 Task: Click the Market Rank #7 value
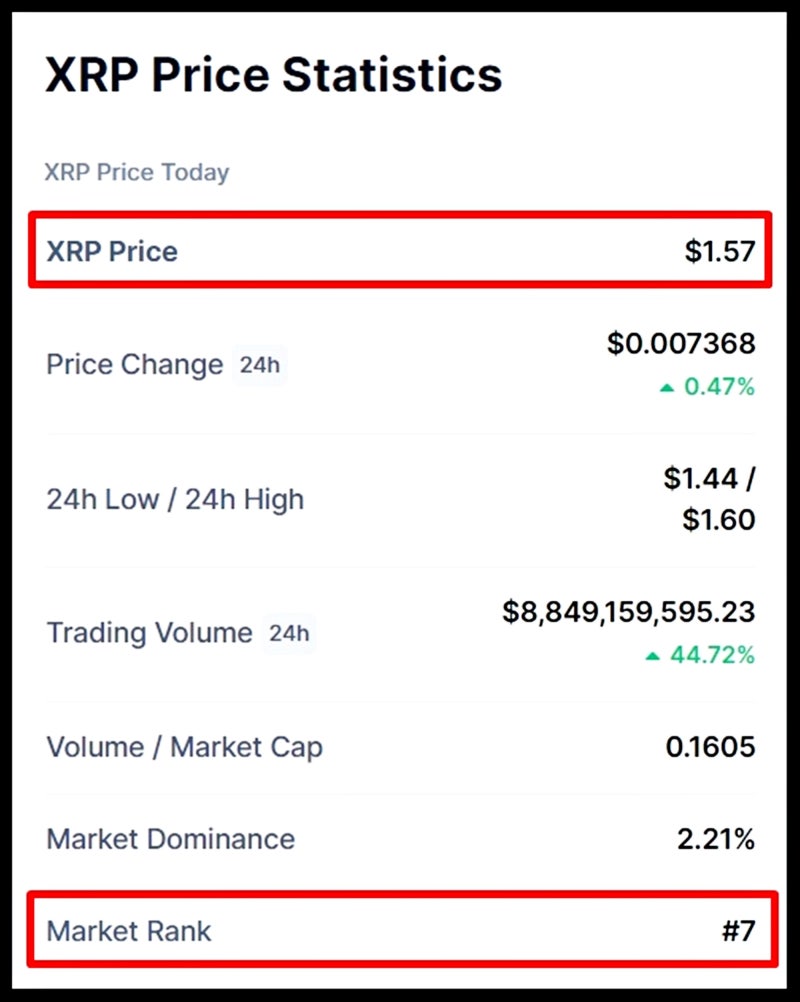tap(739, 930)
